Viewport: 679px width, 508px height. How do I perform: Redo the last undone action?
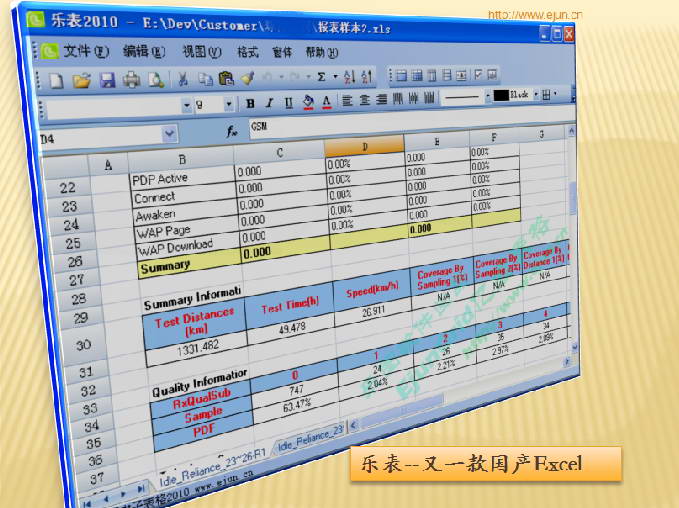pyautogui.click(x=294, y=77)
